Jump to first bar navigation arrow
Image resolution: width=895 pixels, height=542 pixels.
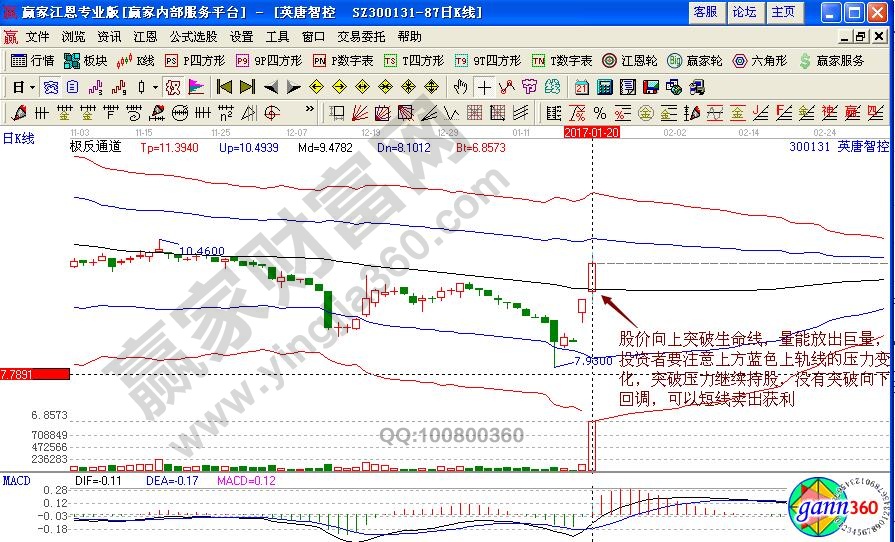pyautogui.click(x=225, y=87)
